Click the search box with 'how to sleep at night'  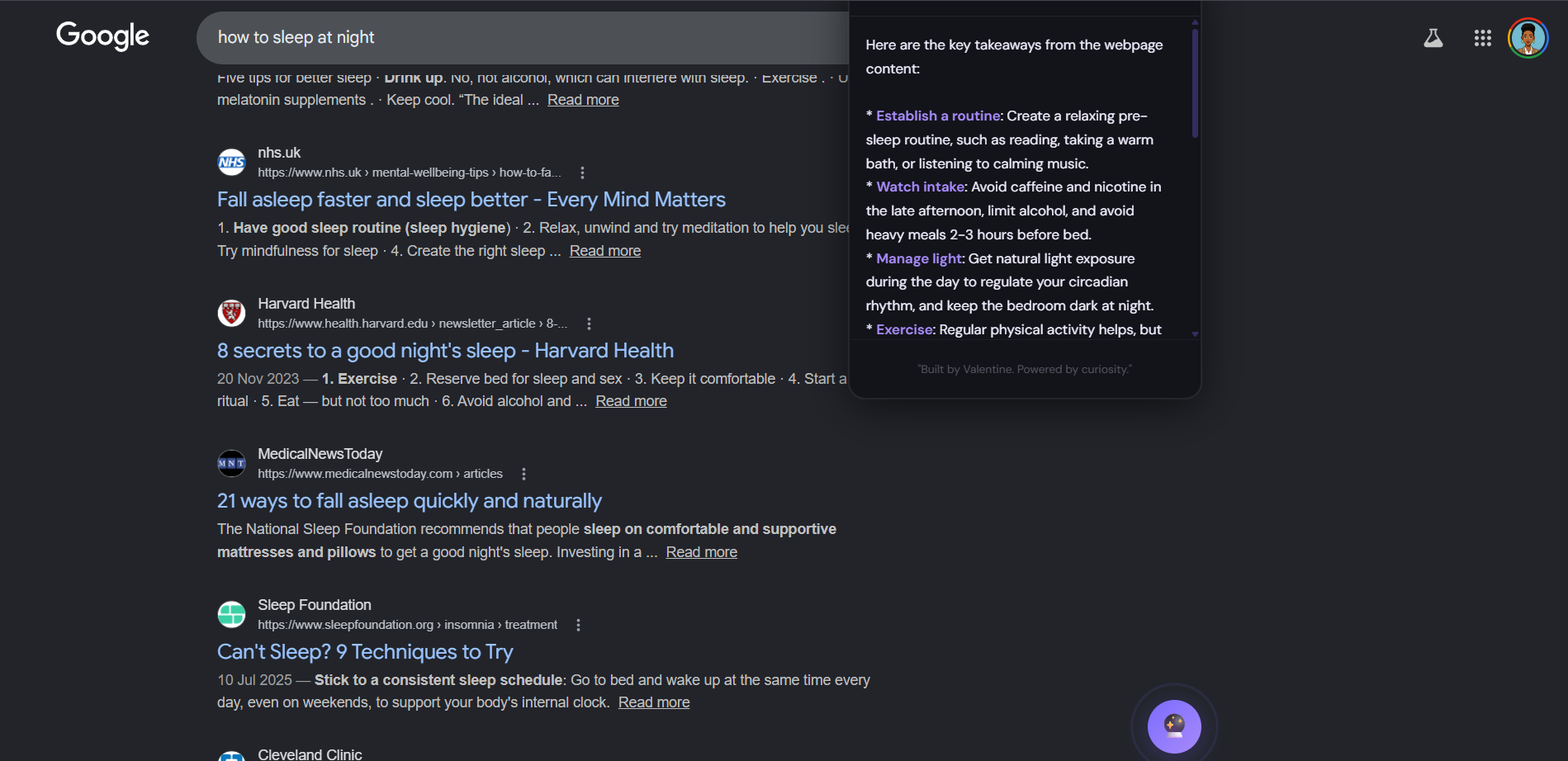tap(523, 38)
